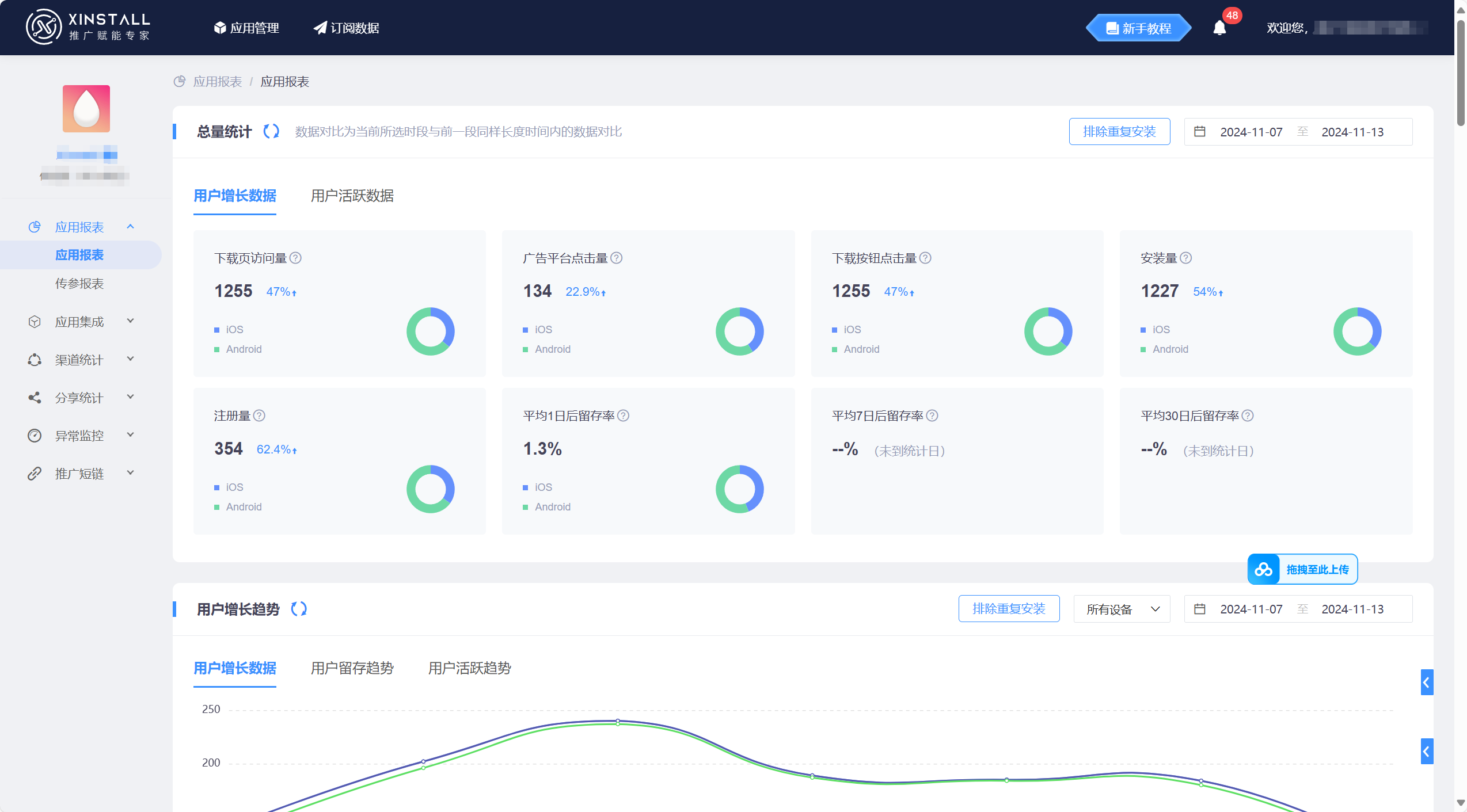
Task: Open the help tooltip beside 安装量
Action: pos(1186,258)
